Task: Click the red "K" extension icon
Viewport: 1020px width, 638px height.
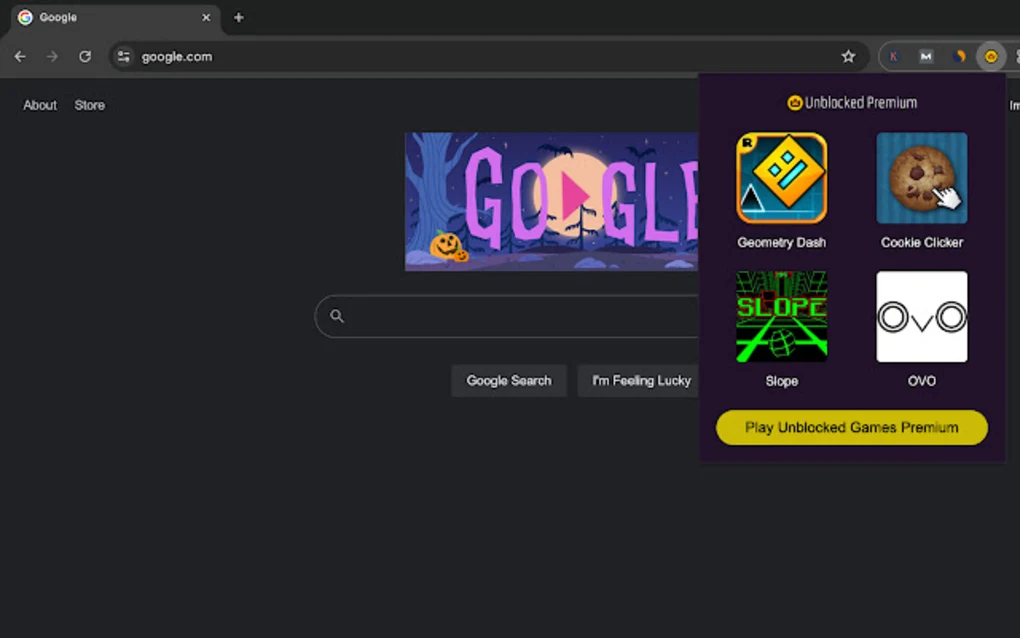Action: pyautogui.click(x=894, y=56)
